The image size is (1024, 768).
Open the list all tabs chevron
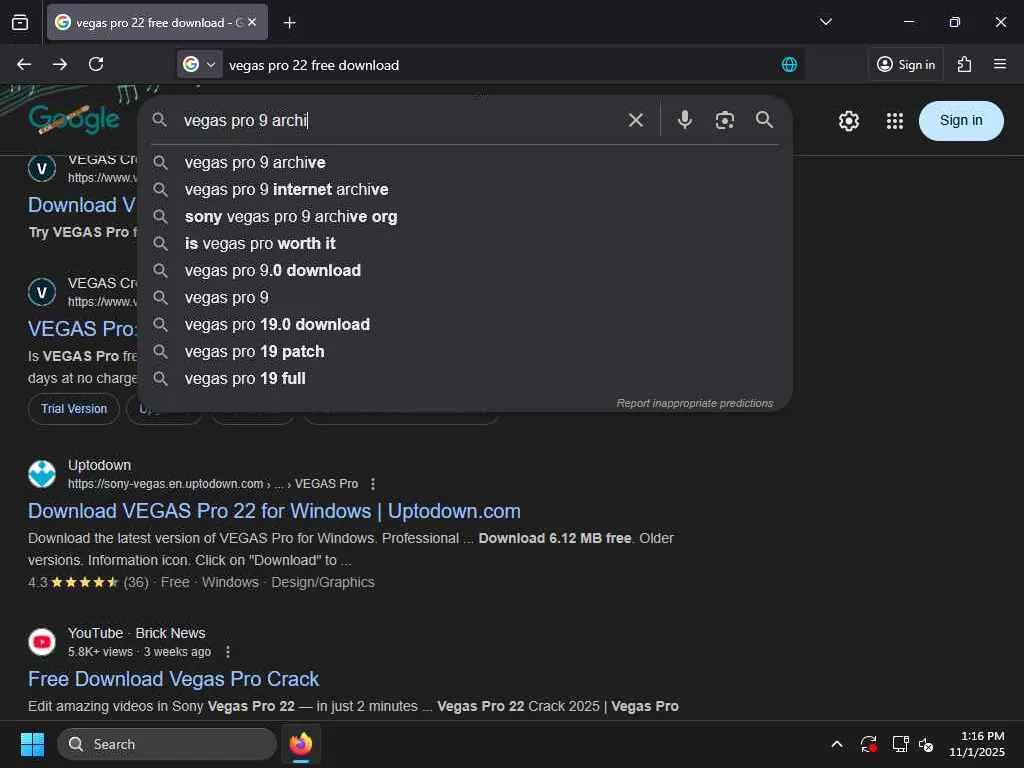coord(825,22)
